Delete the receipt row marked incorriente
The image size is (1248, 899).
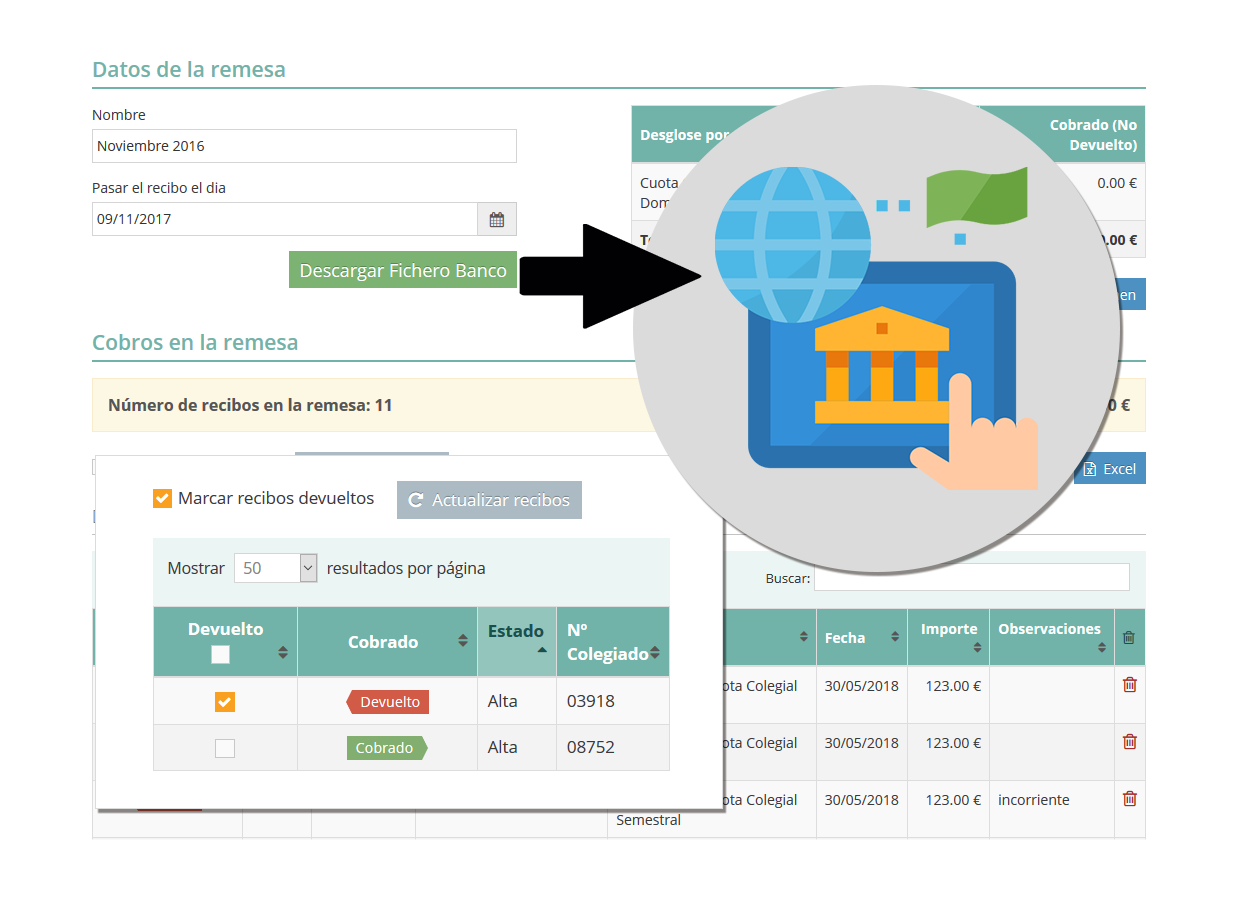(1130, 799)
